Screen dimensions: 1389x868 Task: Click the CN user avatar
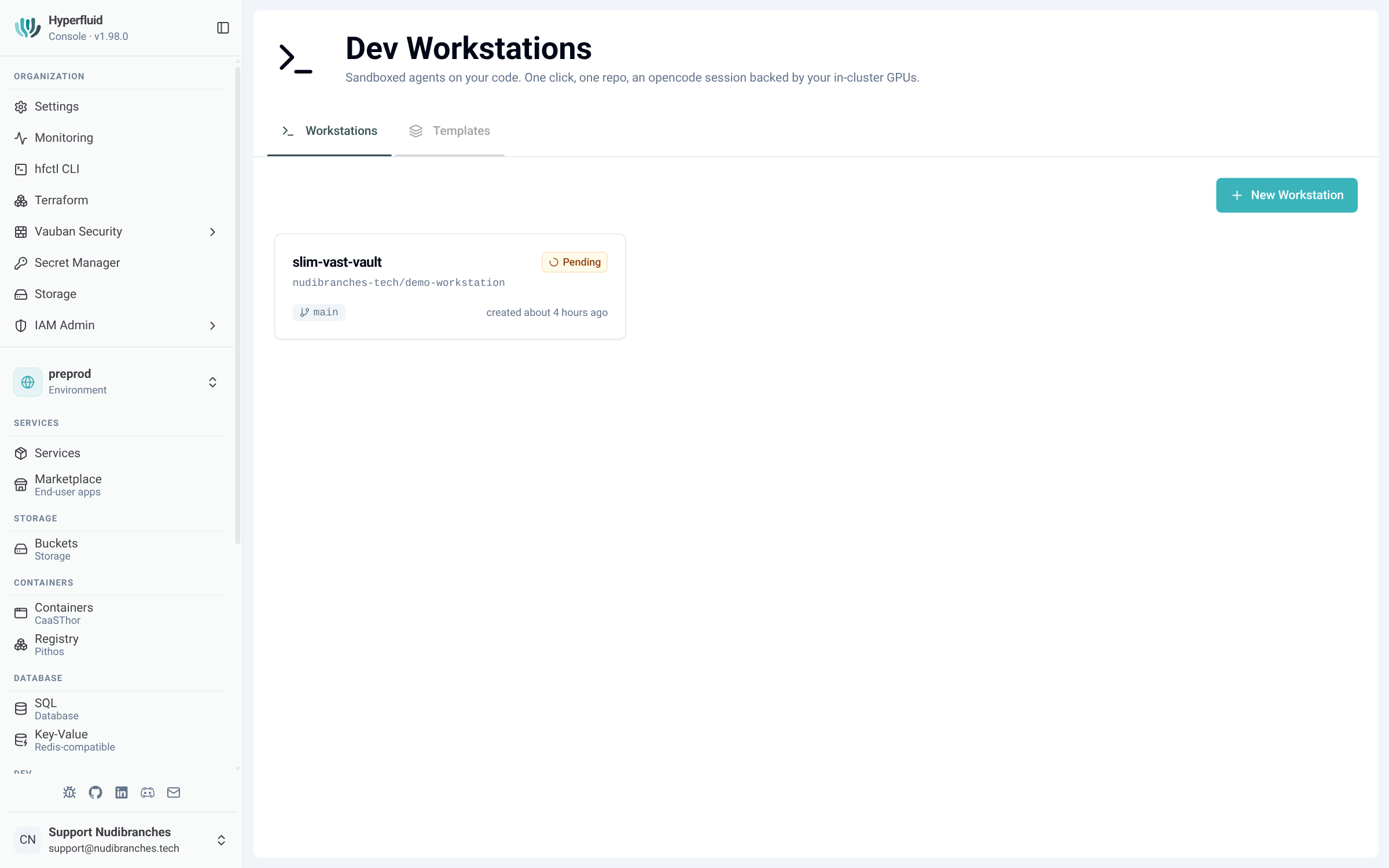[28, 840]
